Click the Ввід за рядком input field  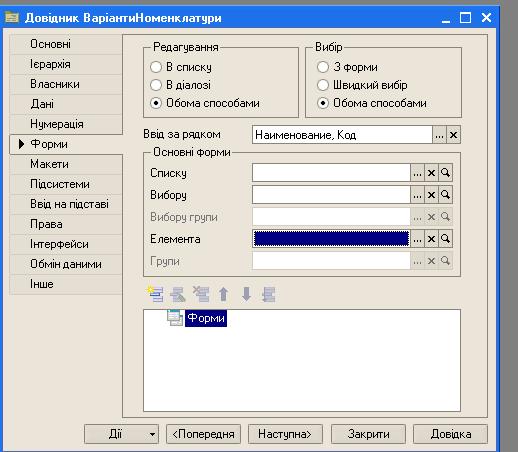(x=342, y=135)
